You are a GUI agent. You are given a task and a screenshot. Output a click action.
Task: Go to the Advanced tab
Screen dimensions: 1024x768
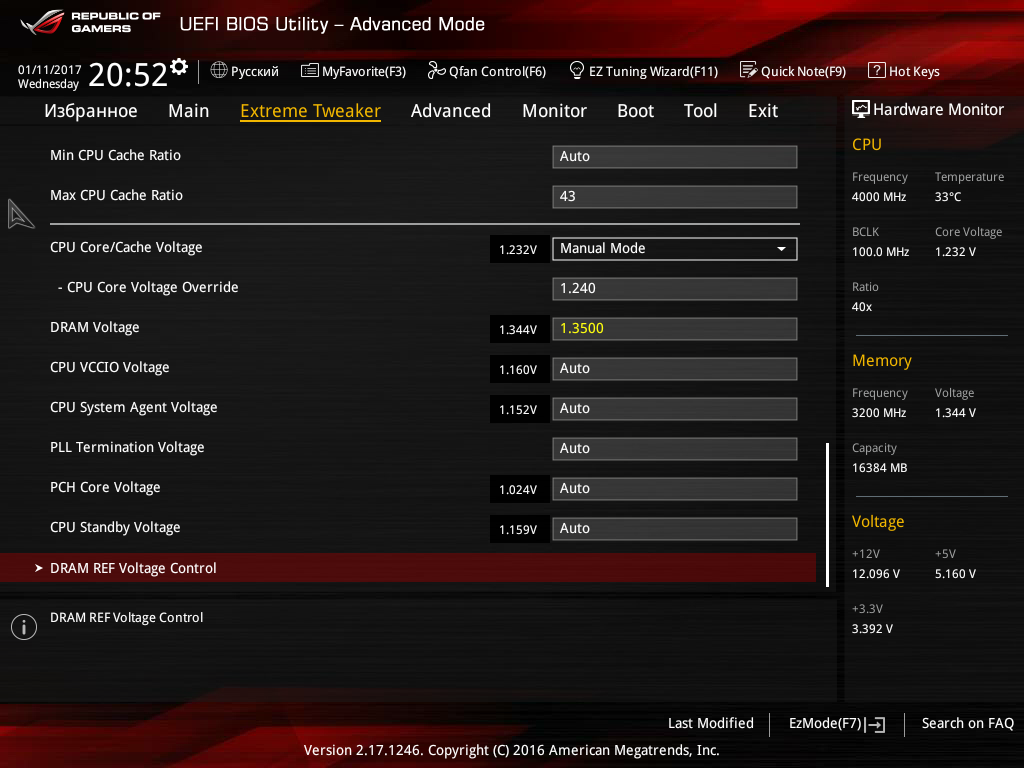[x=451, y=111]
